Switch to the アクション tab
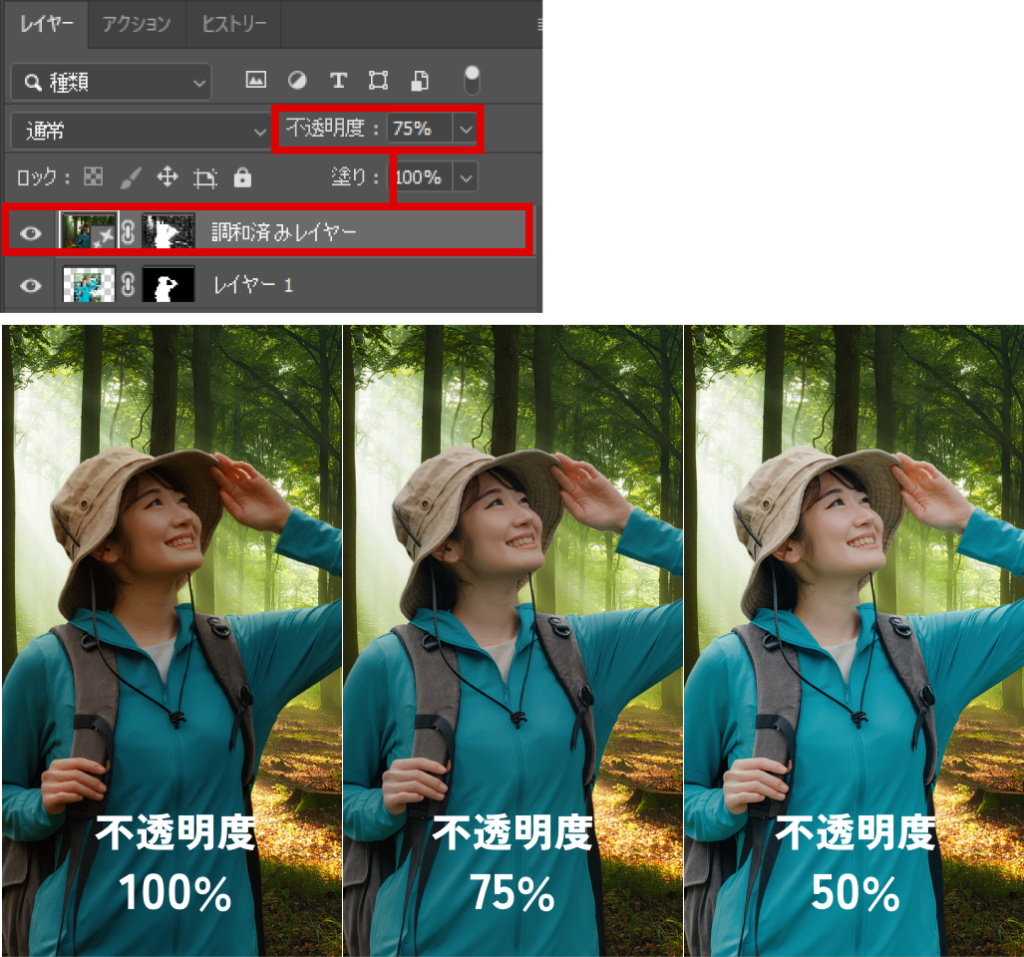This screenshot has width=1024, height=957. [x=136, y=24]
